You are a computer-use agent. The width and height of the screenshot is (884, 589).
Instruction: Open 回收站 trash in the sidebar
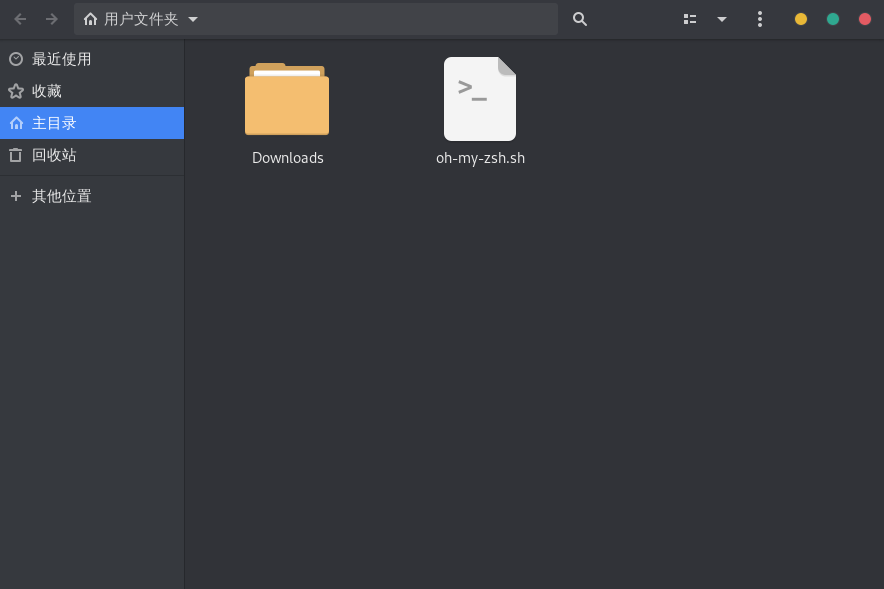pyautogui.click(x=54, y=155)
